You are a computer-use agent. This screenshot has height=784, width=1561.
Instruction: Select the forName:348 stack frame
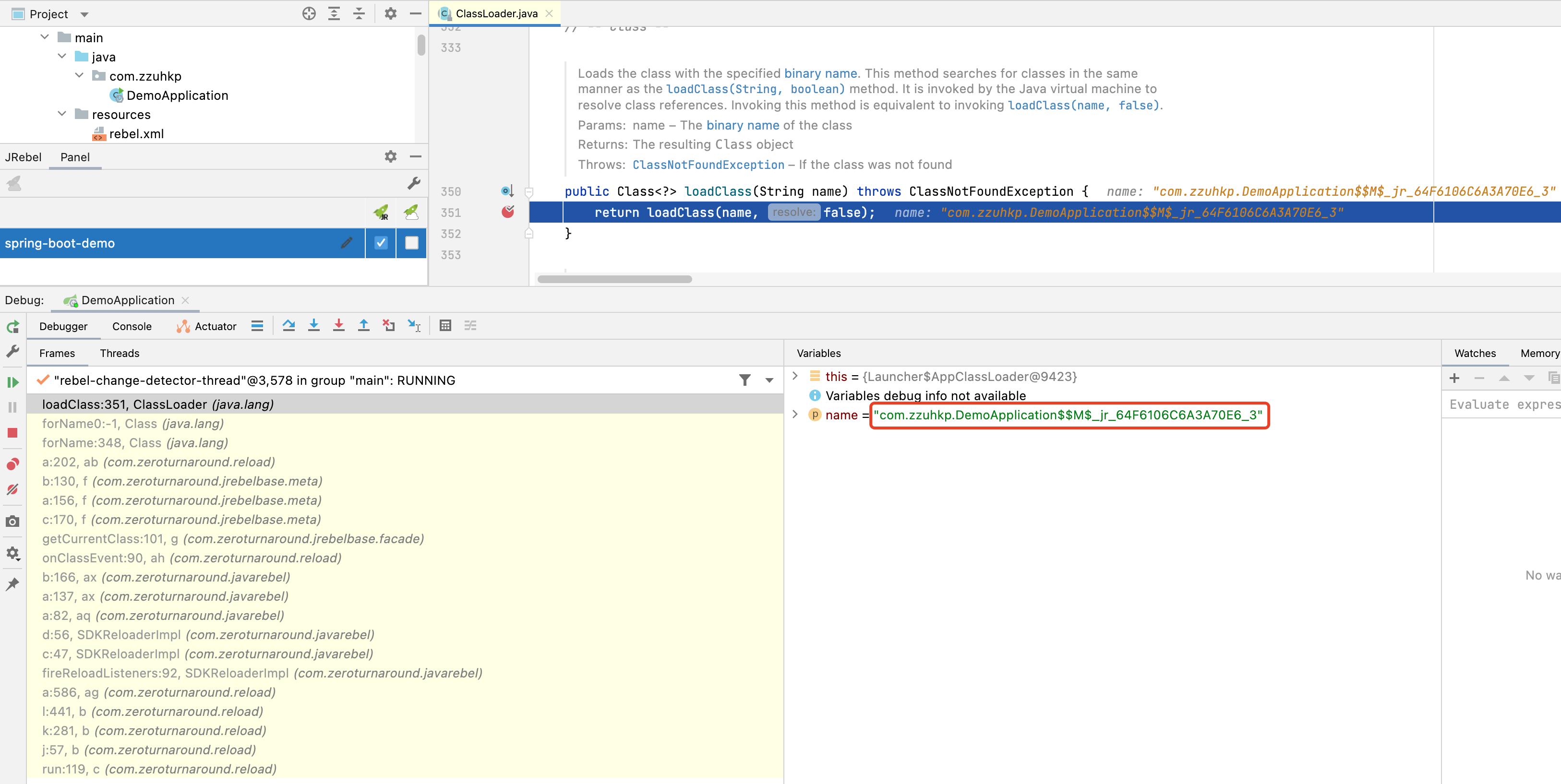pos(134,443)
